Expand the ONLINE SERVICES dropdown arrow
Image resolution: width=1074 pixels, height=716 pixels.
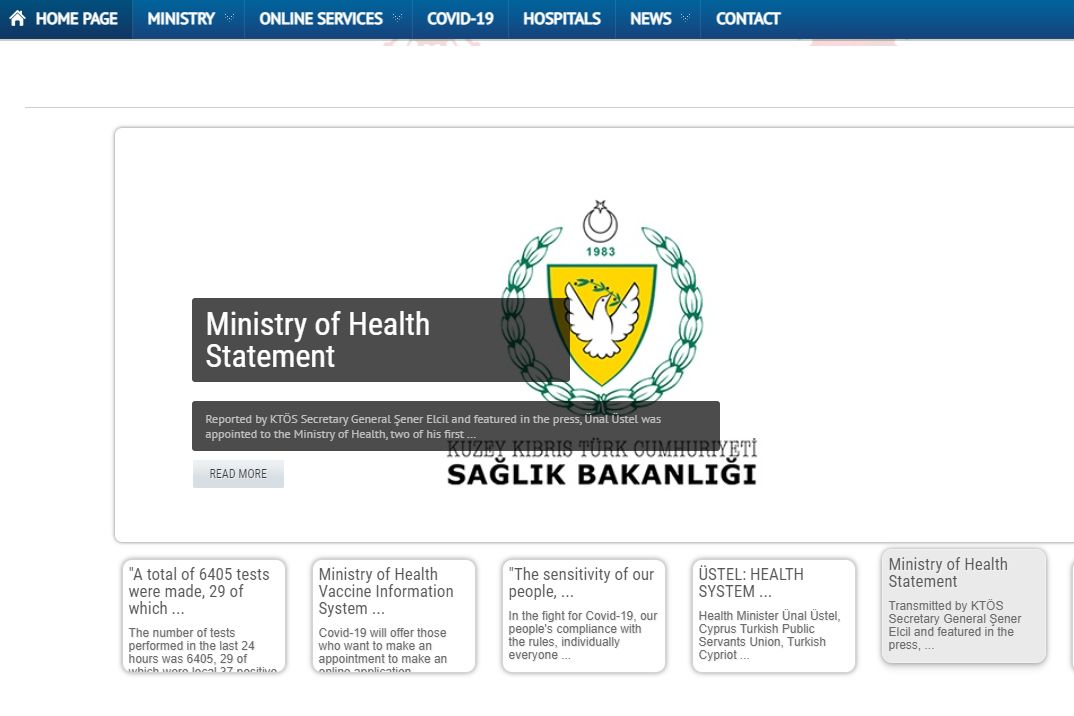pos(397,18)
